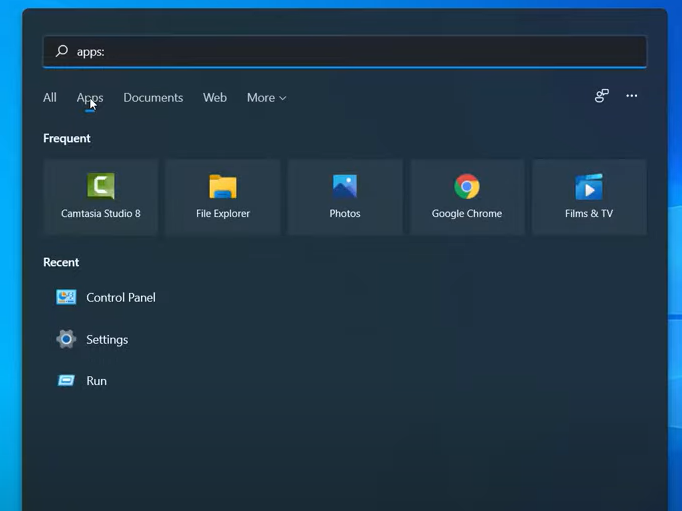
Task: Click the 'Run' text label under Recent
Action: [97, 381]
